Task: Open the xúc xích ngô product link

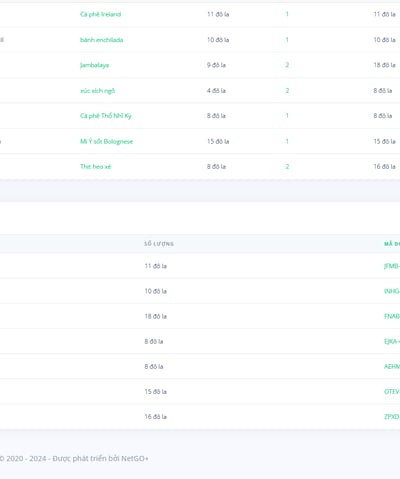Action: 97,91
